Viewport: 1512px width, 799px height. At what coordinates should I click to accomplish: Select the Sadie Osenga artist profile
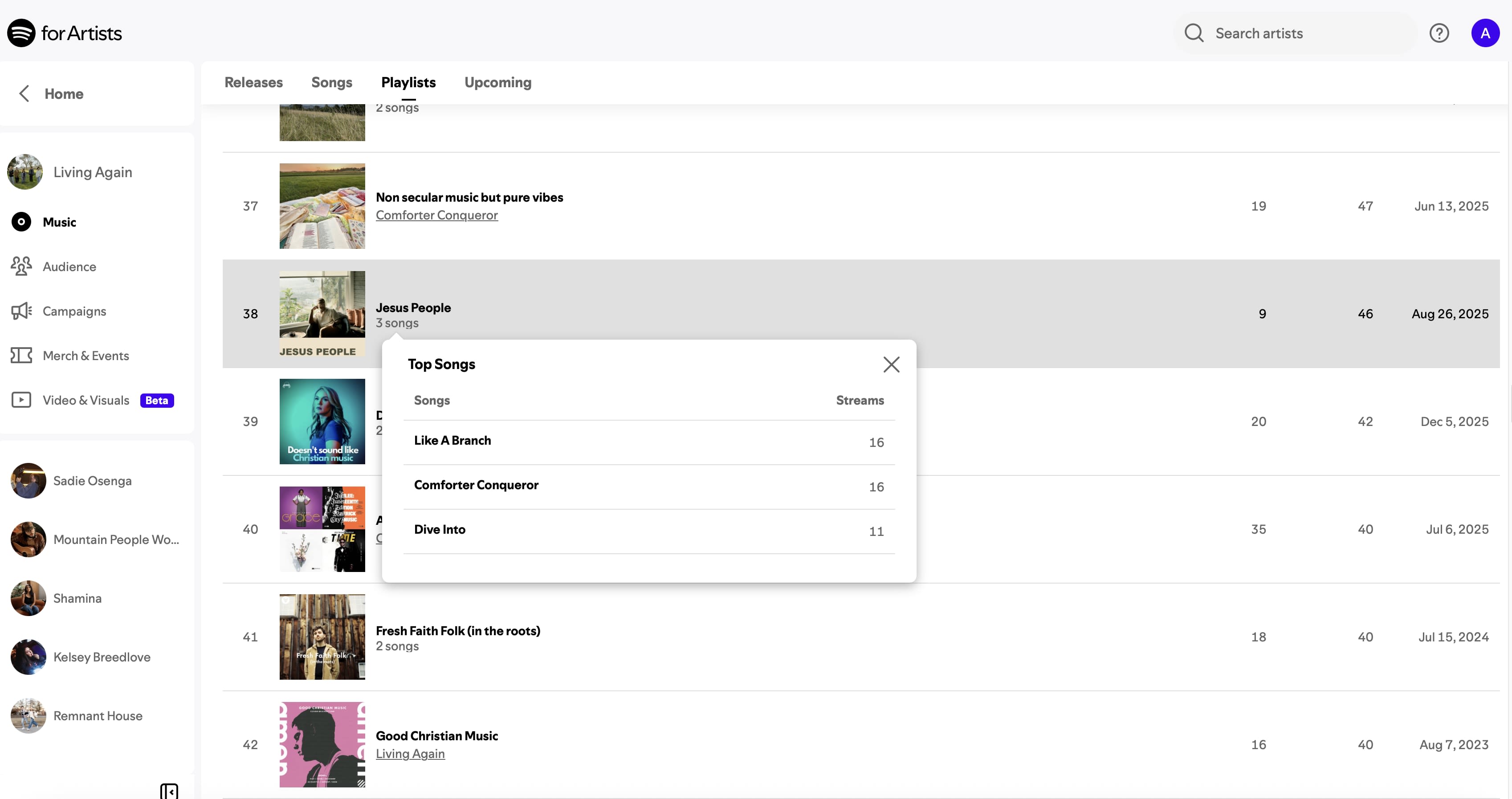pyautogui.click(x=92, y=481)
